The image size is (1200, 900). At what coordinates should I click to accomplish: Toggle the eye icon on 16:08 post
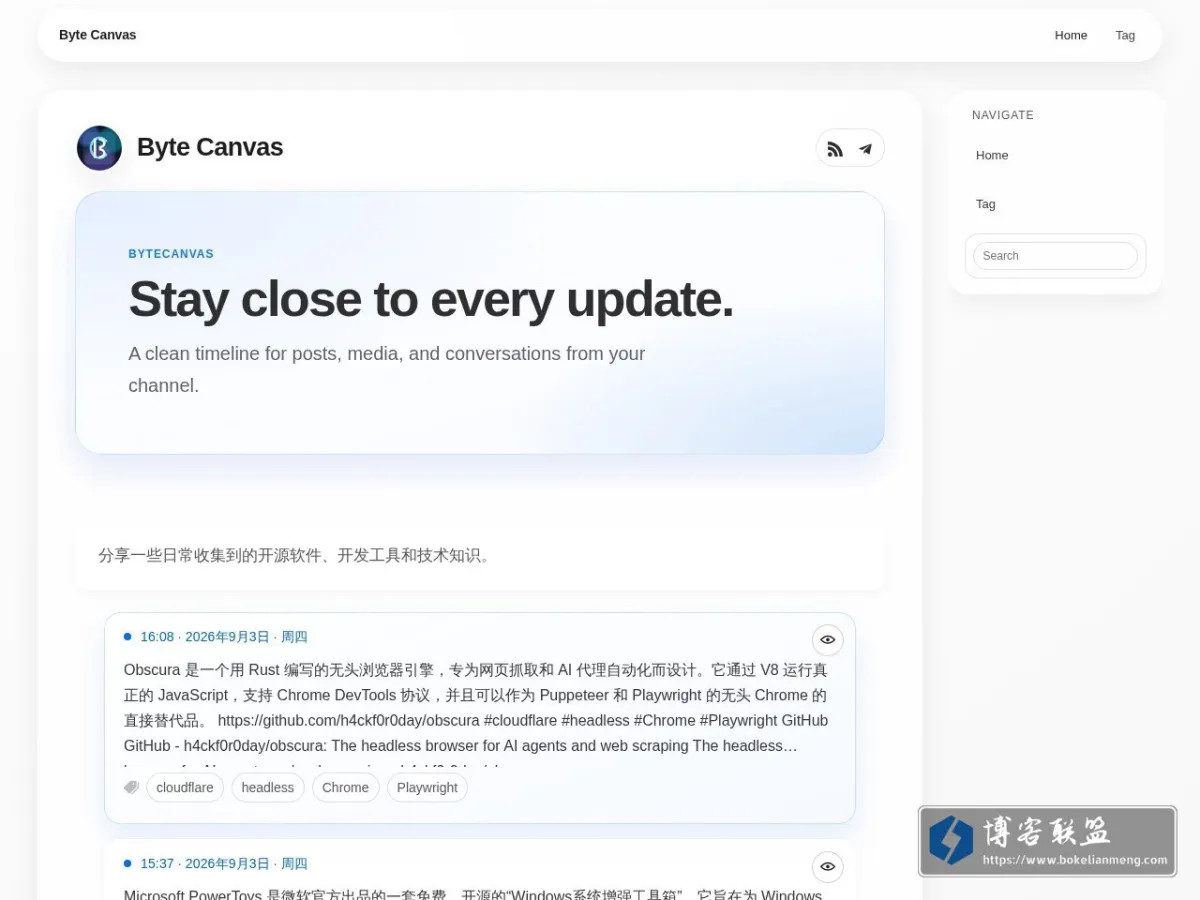(x=827, y=640)
